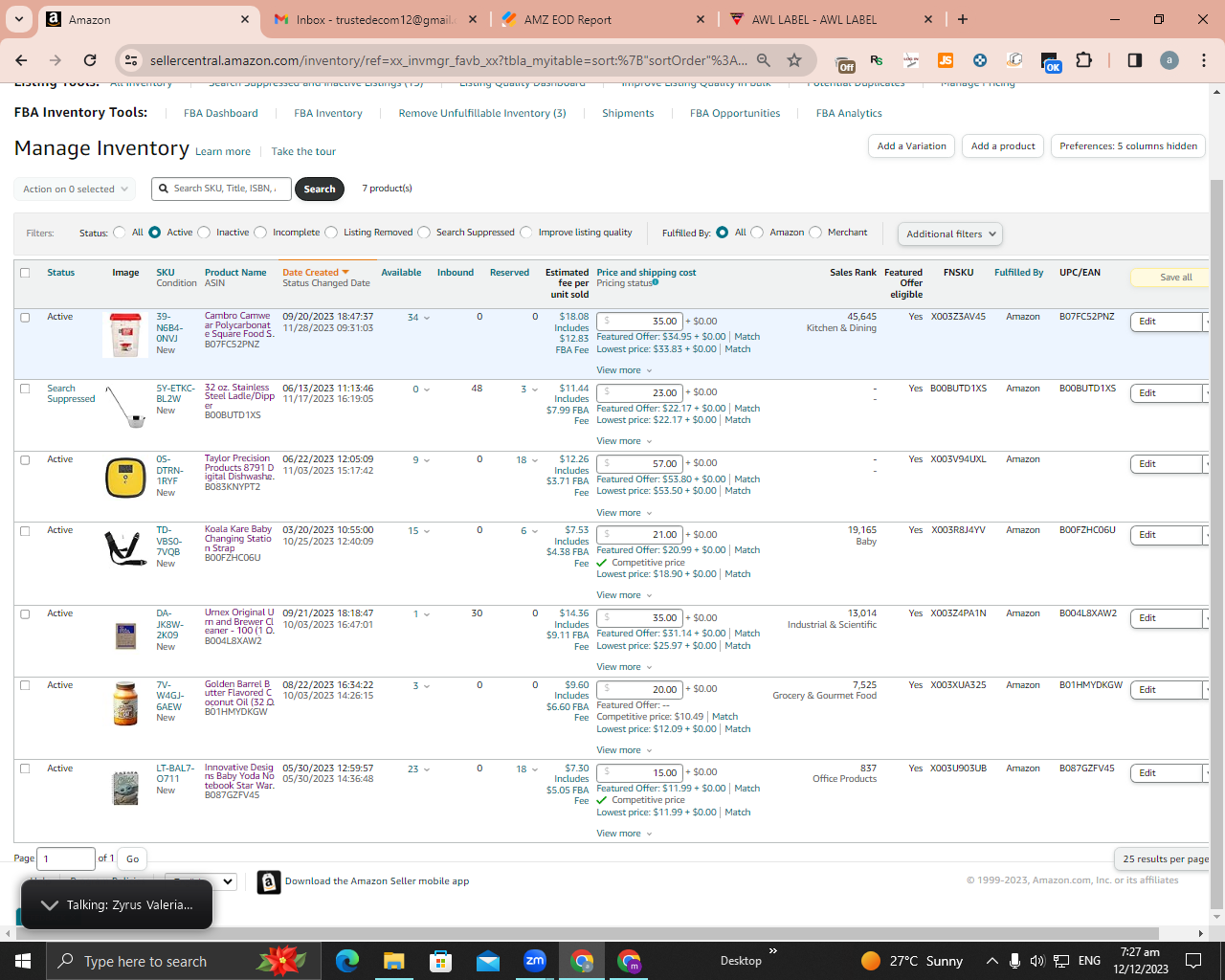Open the Mail app from taskbar
This screenshot has width=1225, height=980.
point(487,961)
